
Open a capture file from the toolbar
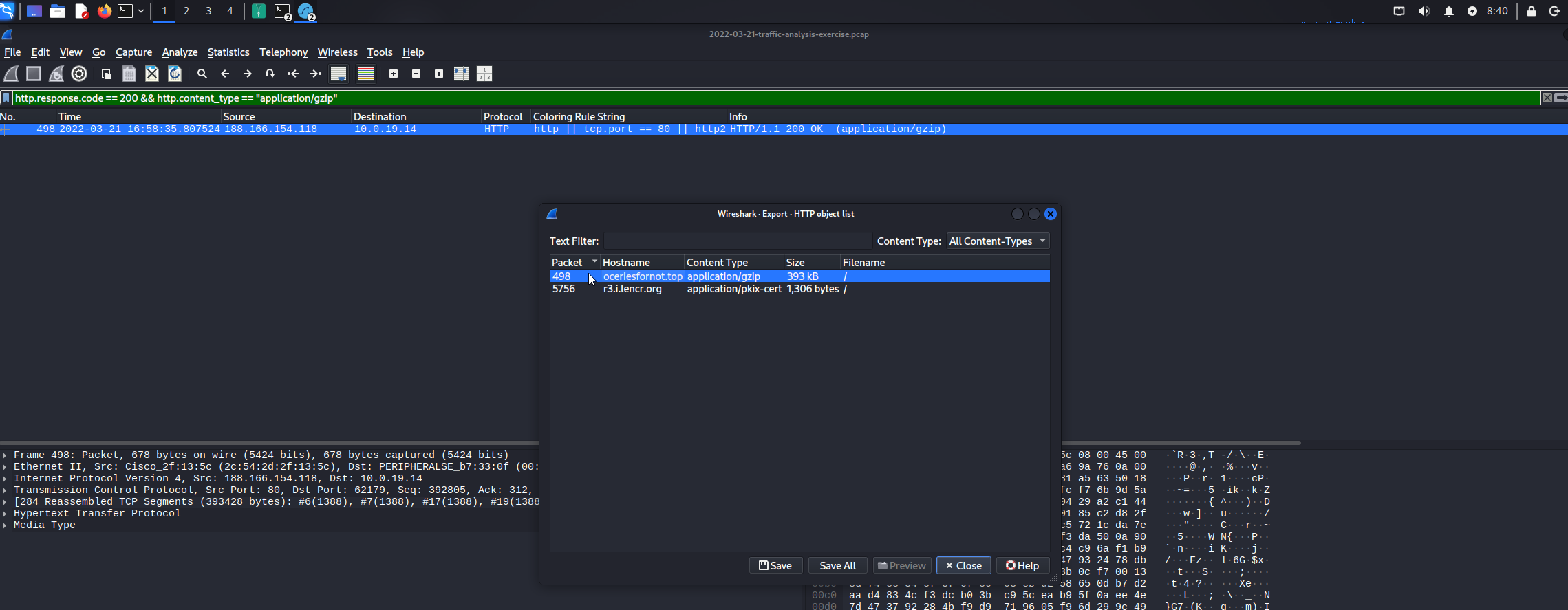(x=107, y=74)
